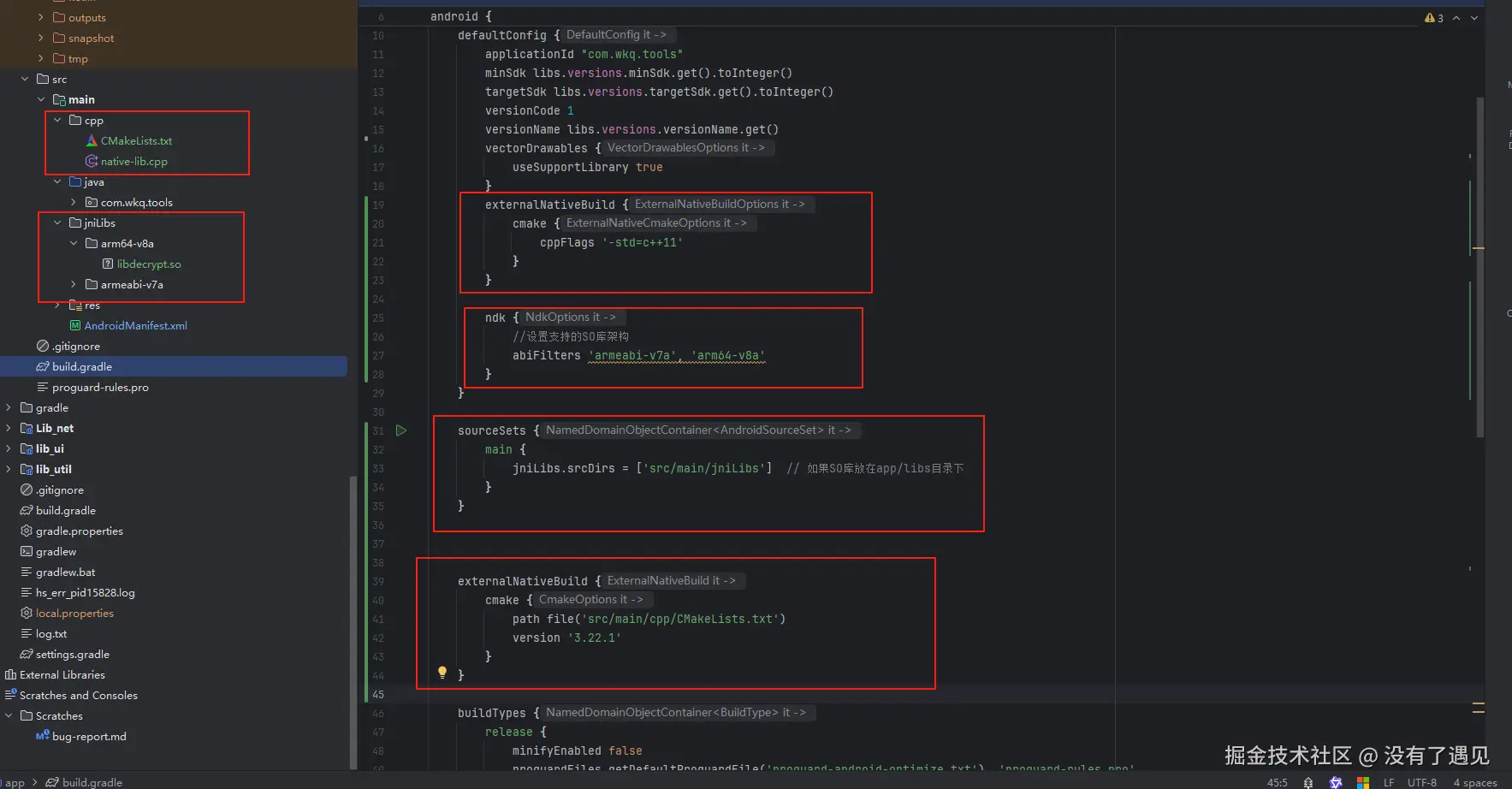Collapse the java folder
Image resolution: width=1512 pixels, height=789 pixels.
pyautogui.click(x=57, y=182)
